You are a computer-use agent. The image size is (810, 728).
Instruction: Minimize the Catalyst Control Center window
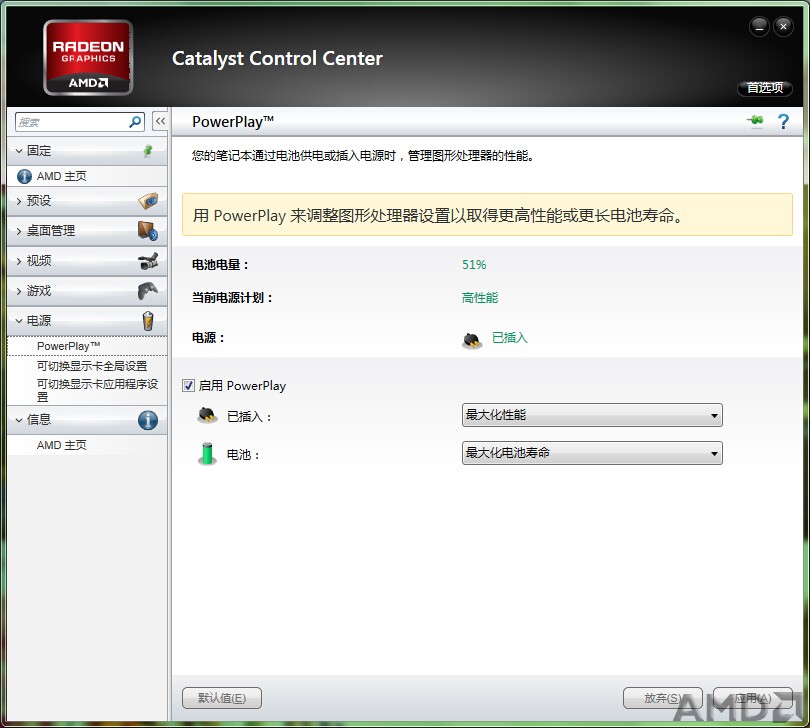coord(759,27)
